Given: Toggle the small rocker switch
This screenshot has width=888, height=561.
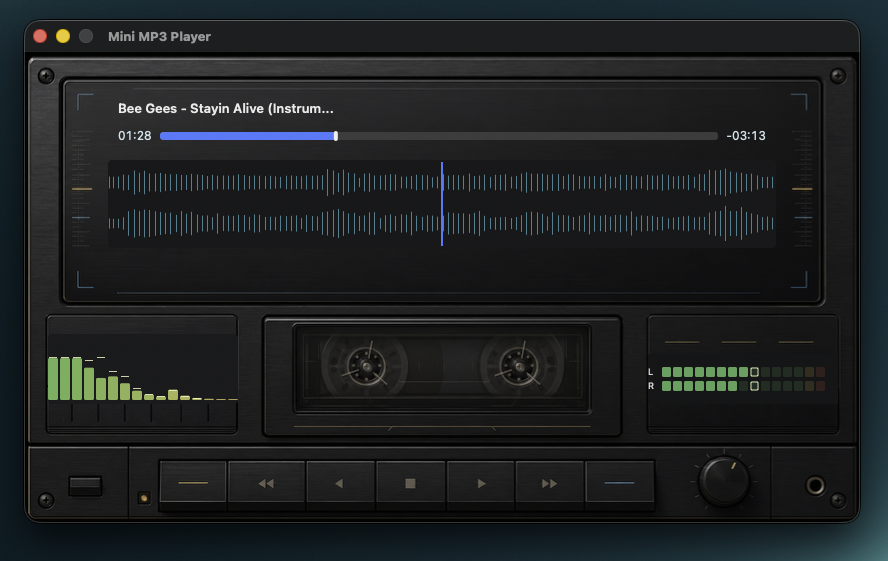Looking at the screenshot, I should (85, 486).
